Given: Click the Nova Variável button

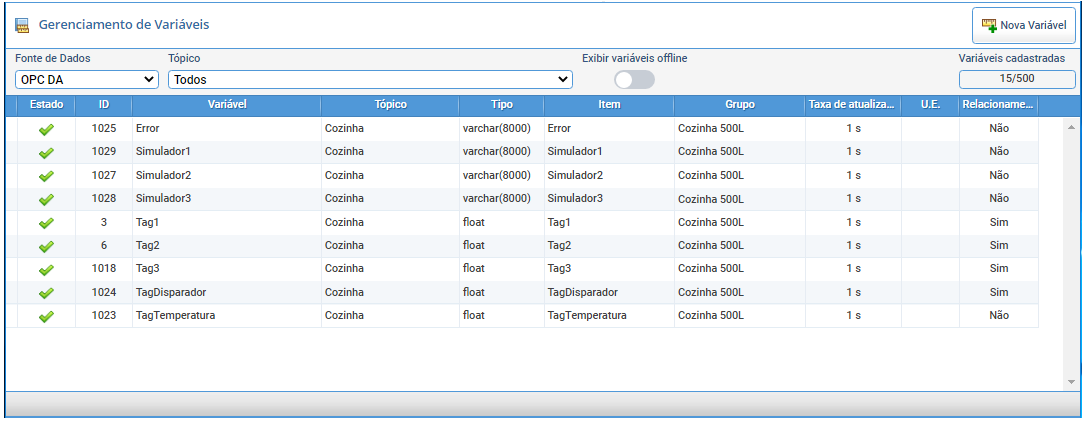Looking at the screenshot, I should pos(1024,26).
